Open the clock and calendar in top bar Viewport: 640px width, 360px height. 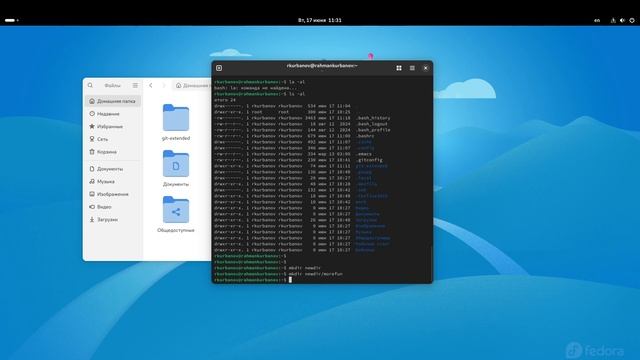320,20
